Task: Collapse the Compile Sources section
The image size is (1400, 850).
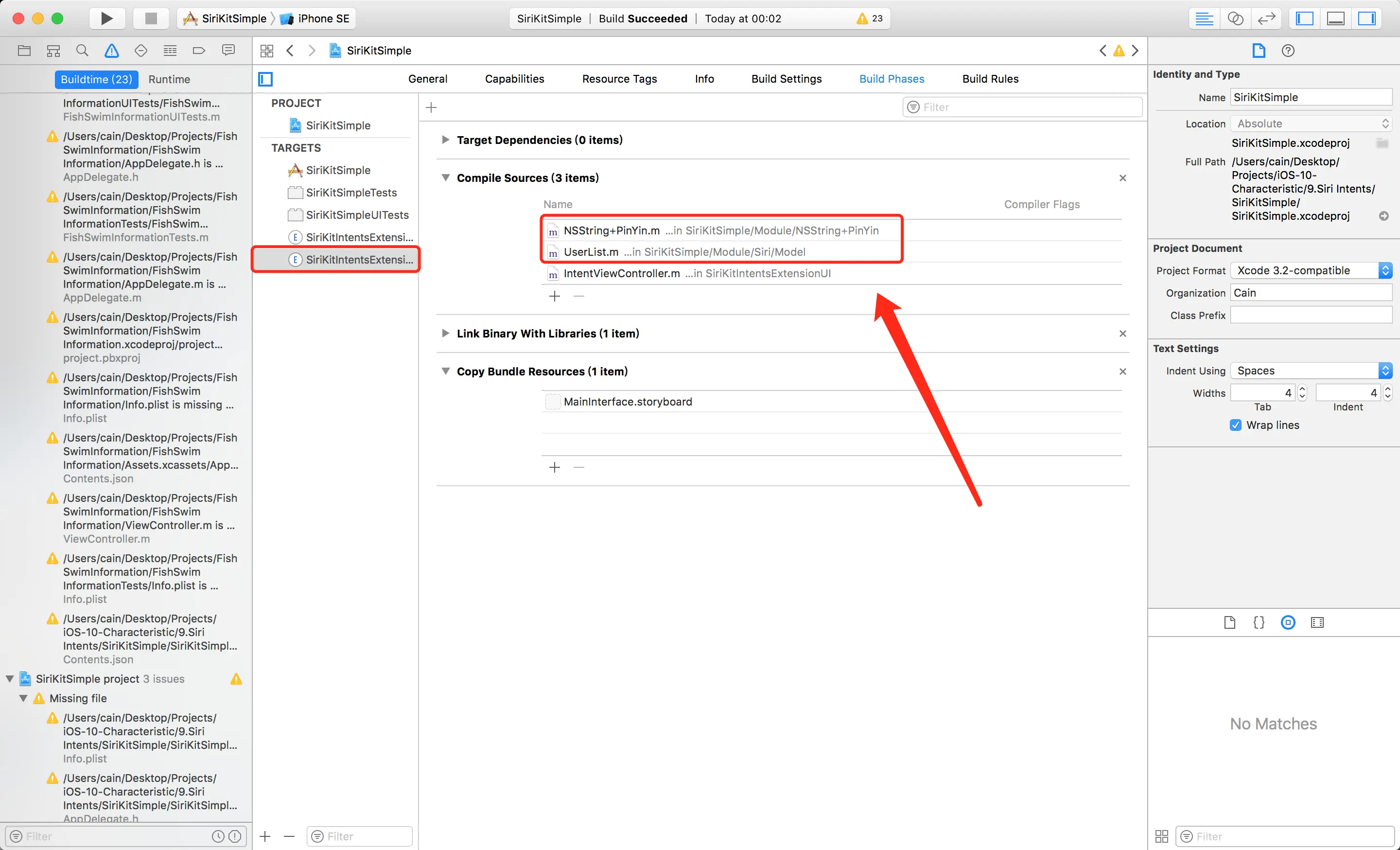Action: click(x=445, y=178)
